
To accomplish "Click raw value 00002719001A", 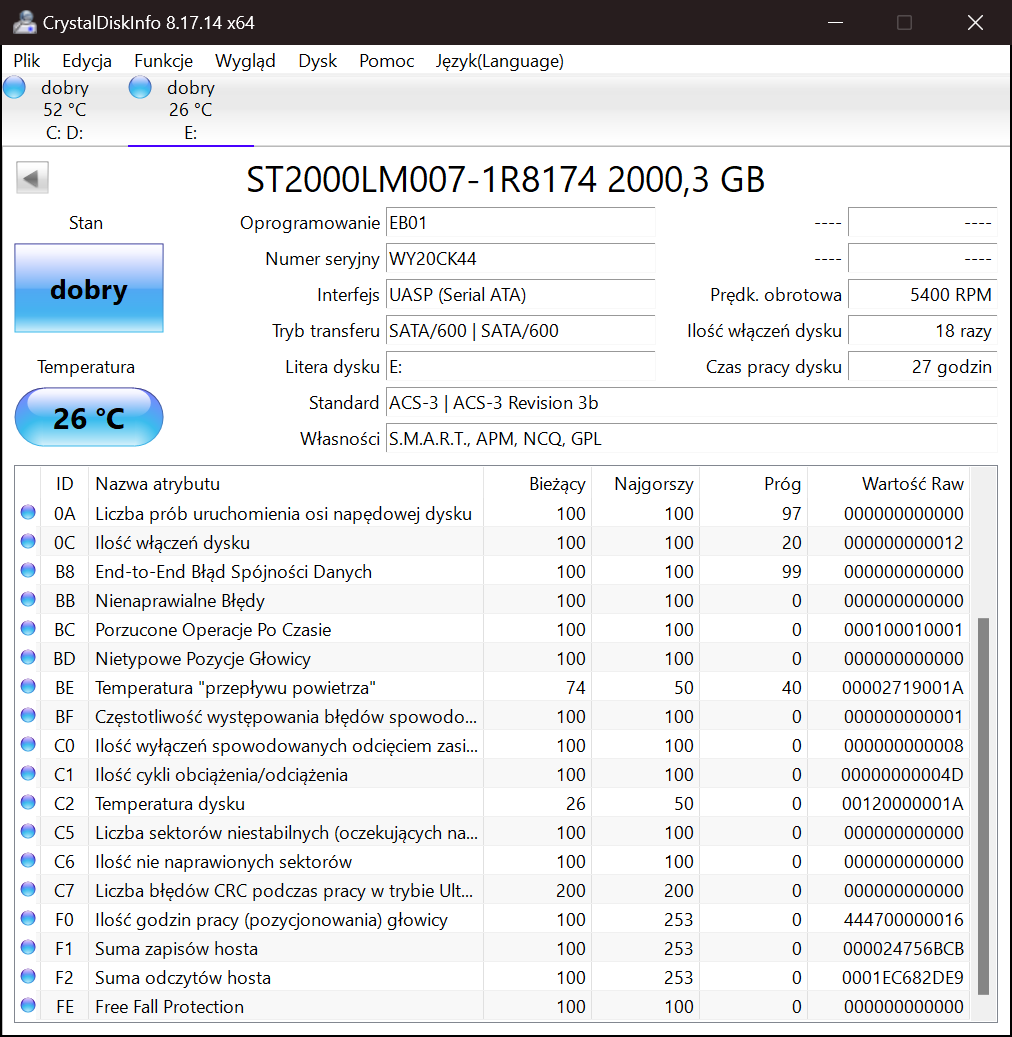I will [x=902, y=688].
